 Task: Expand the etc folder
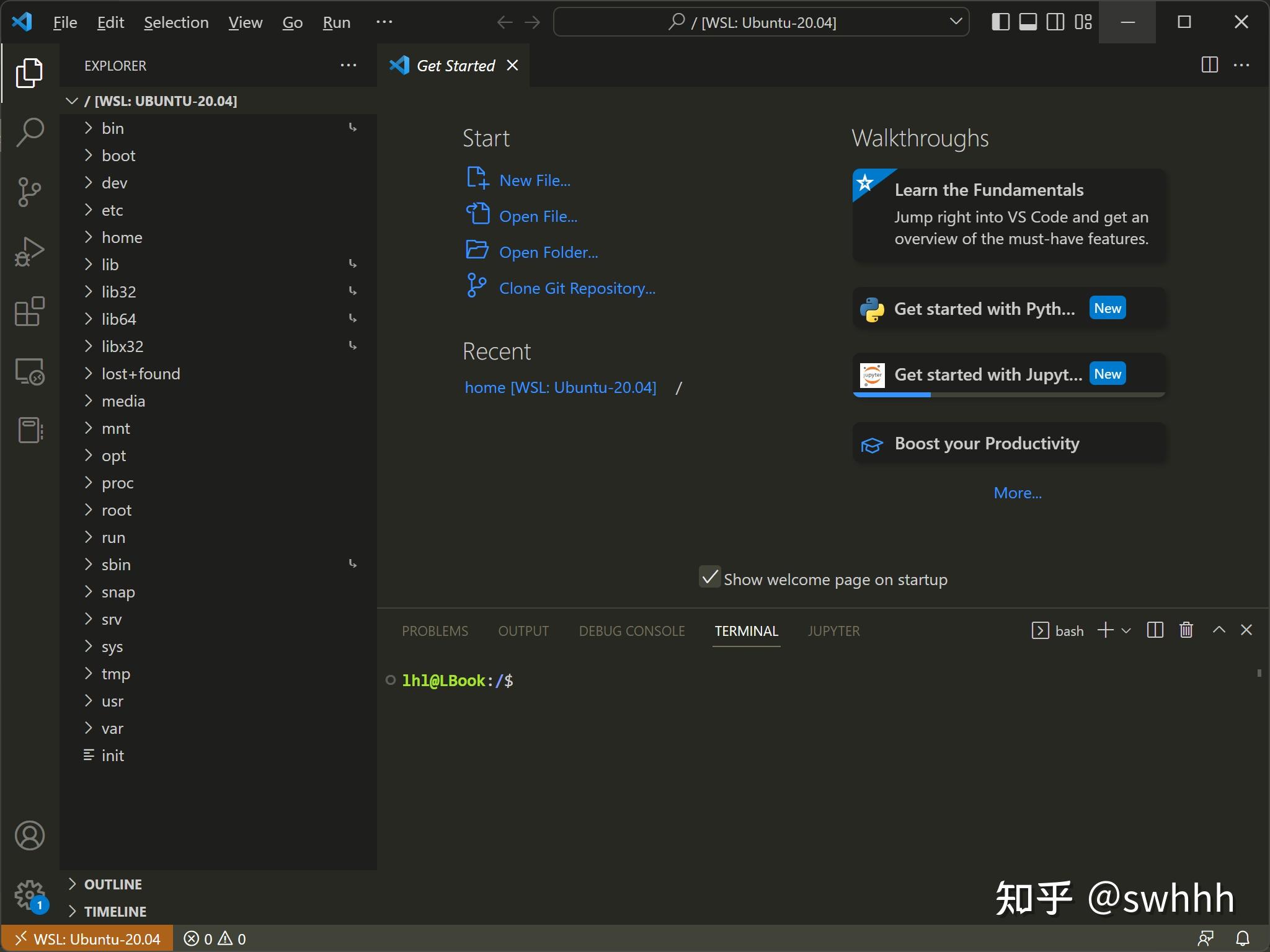point(218,209)
